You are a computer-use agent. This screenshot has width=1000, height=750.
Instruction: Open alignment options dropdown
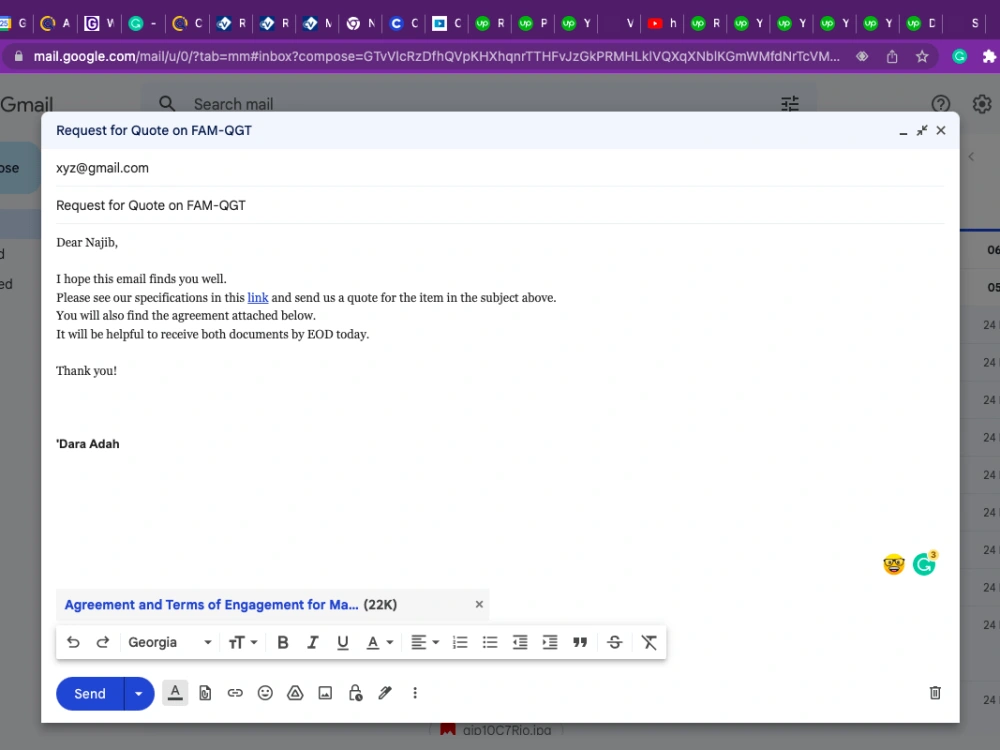[425, 642]
